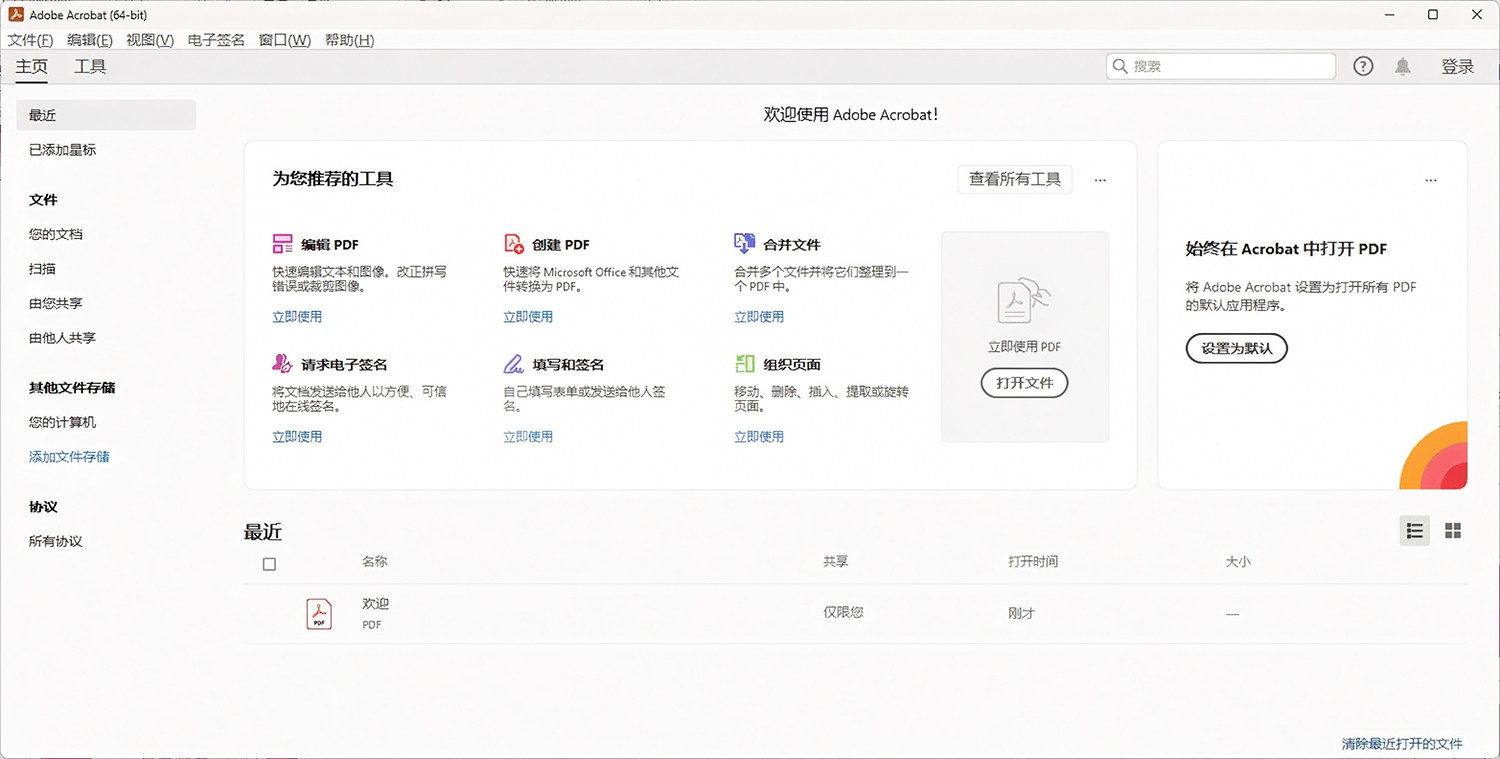Open the help question-mark icon

coord(1363,66)
